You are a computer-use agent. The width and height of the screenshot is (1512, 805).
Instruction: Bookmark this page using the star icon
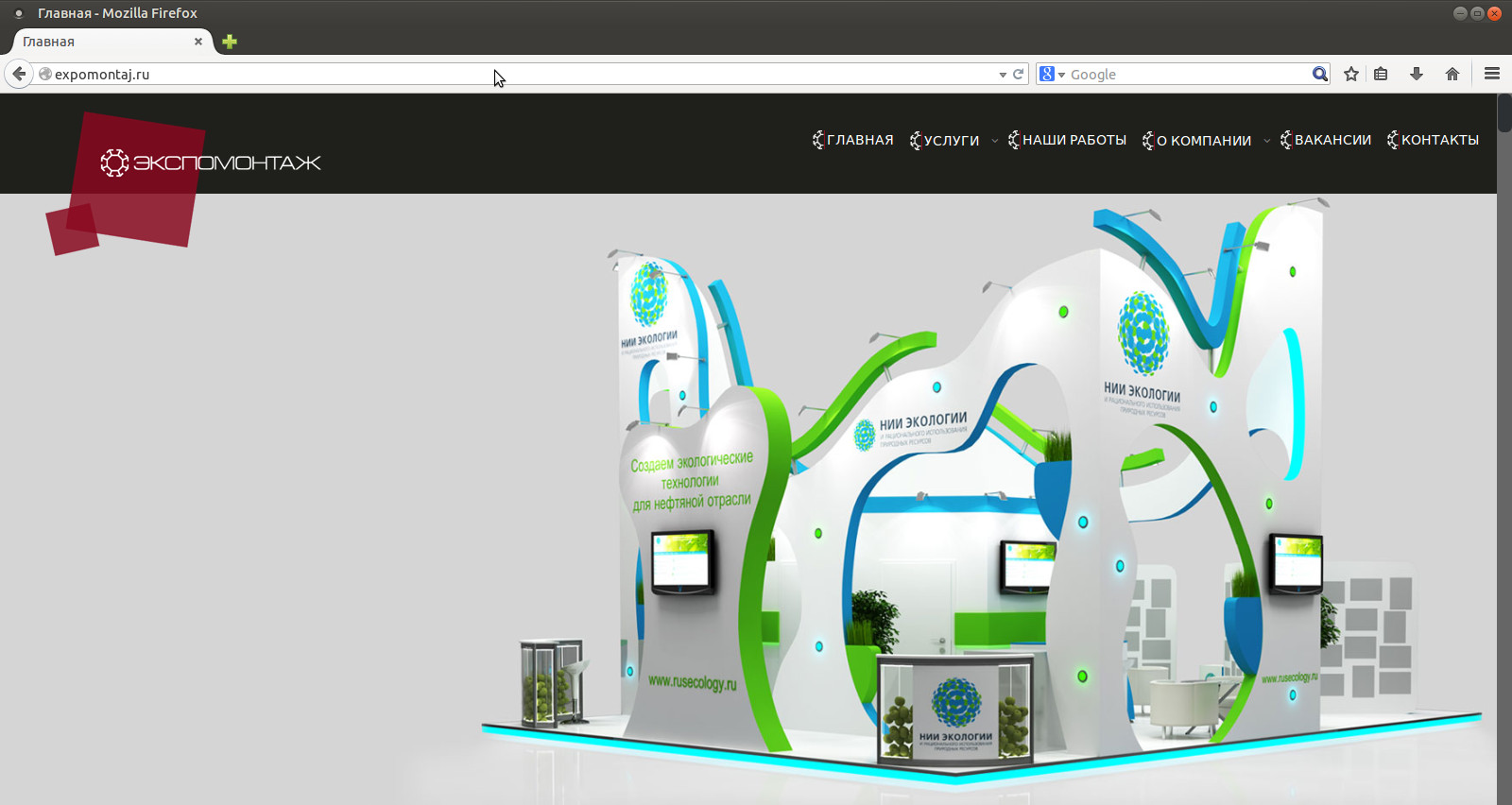1351,74
